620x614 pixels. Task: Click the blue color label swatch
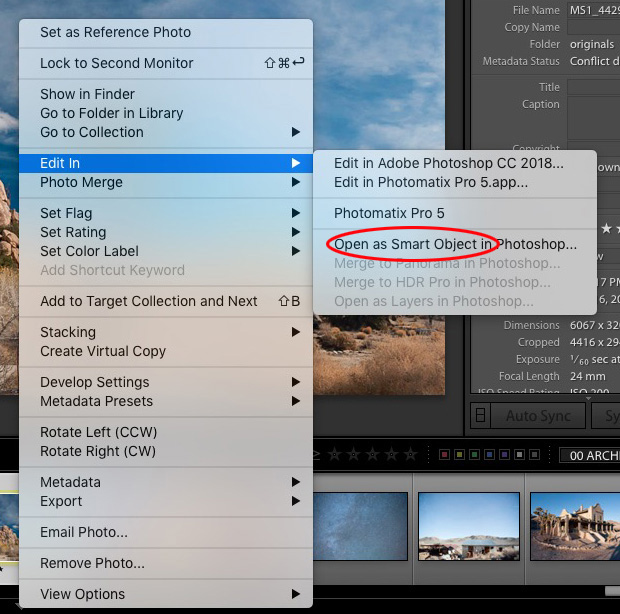pos(490,455)
